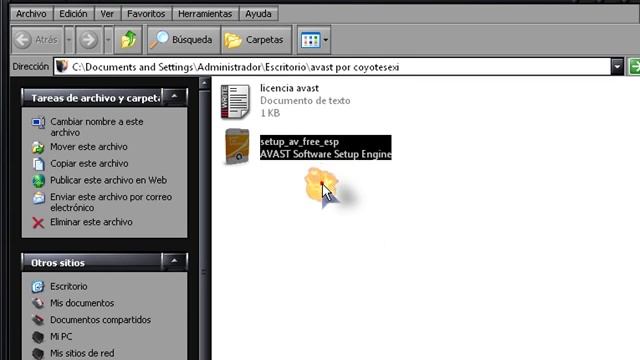The image size is (640, 360).
Task: Click the Mi PC icon
Action: [x=38, y=337]
